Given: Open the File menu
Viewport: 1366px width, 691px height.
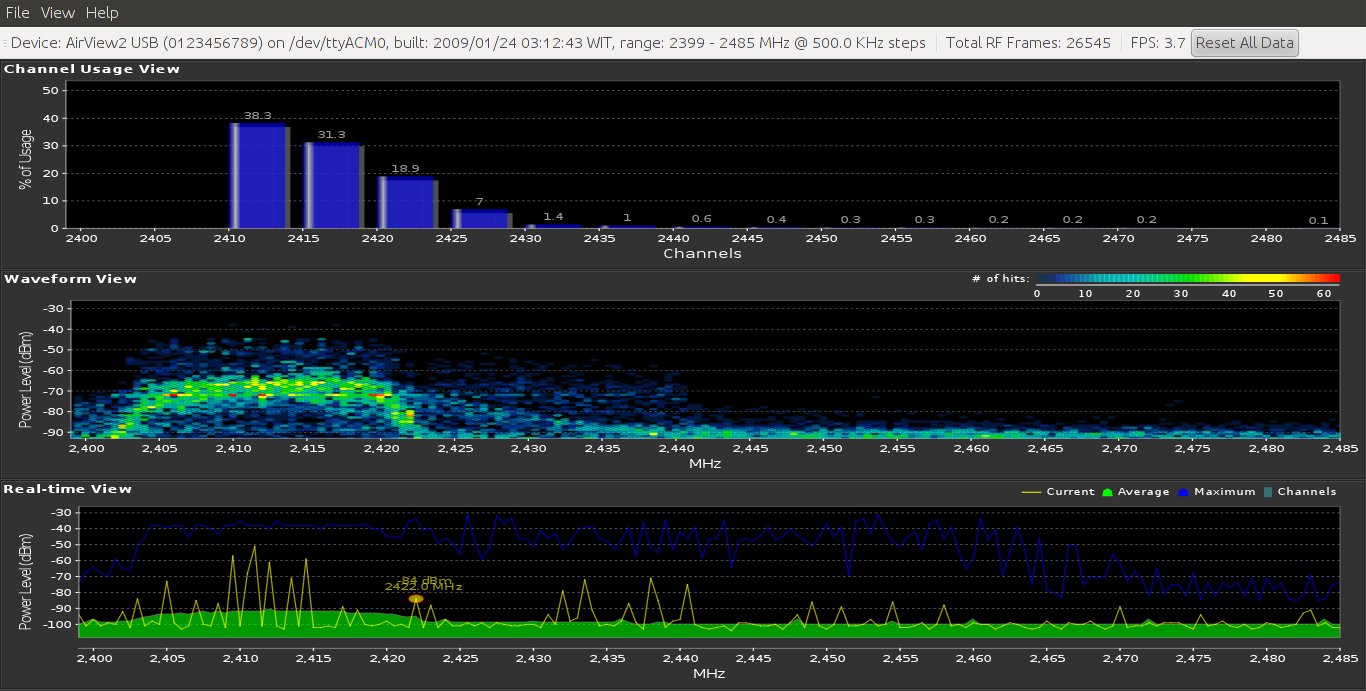Looking at the screenshot, I should click(18, 13).
